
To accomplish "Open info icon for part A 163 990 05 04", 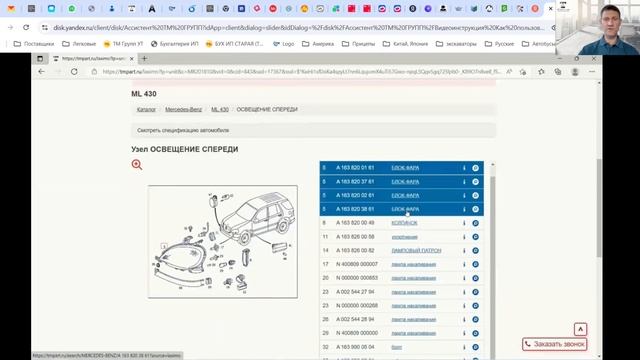I will click(x=464, y=347).
